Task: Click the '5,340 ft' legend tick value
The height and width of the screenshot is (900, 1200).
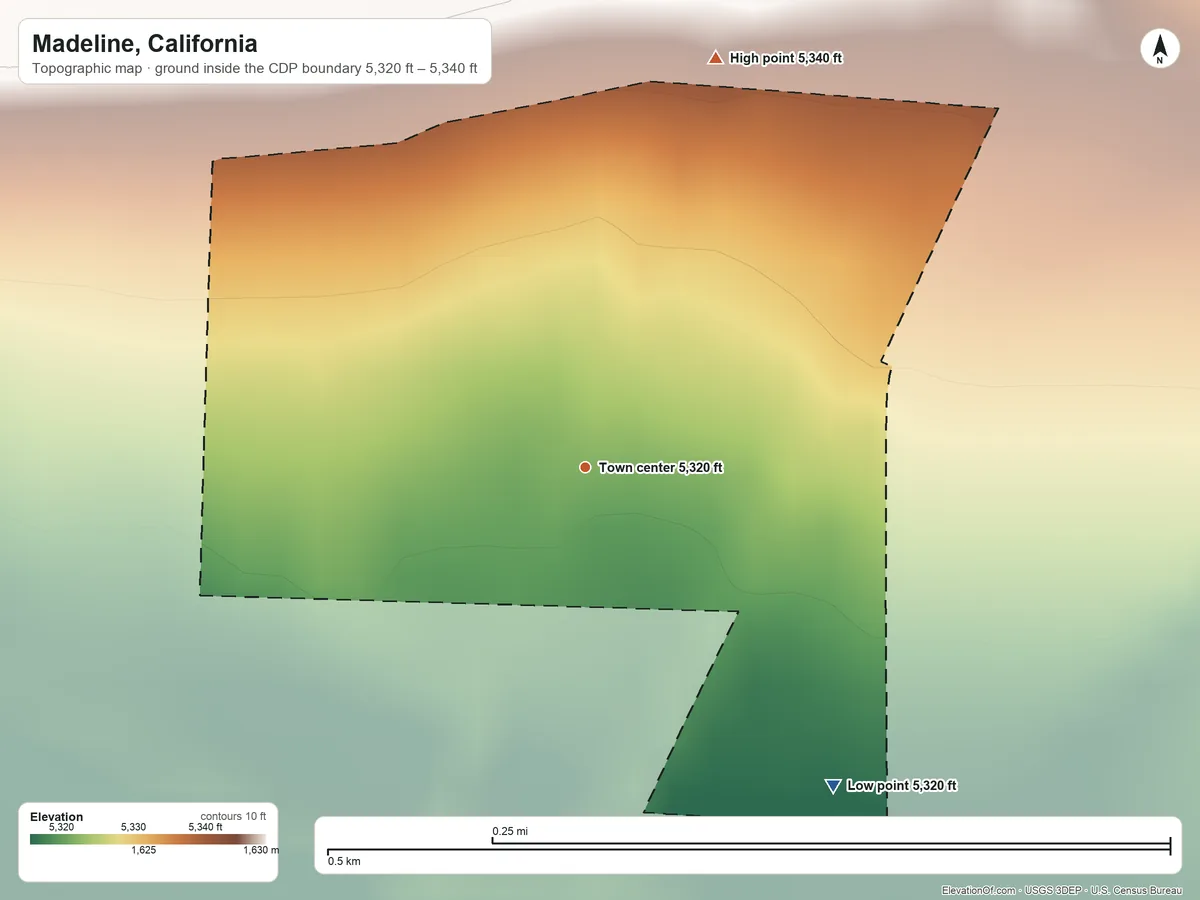Action: [205, 827]
